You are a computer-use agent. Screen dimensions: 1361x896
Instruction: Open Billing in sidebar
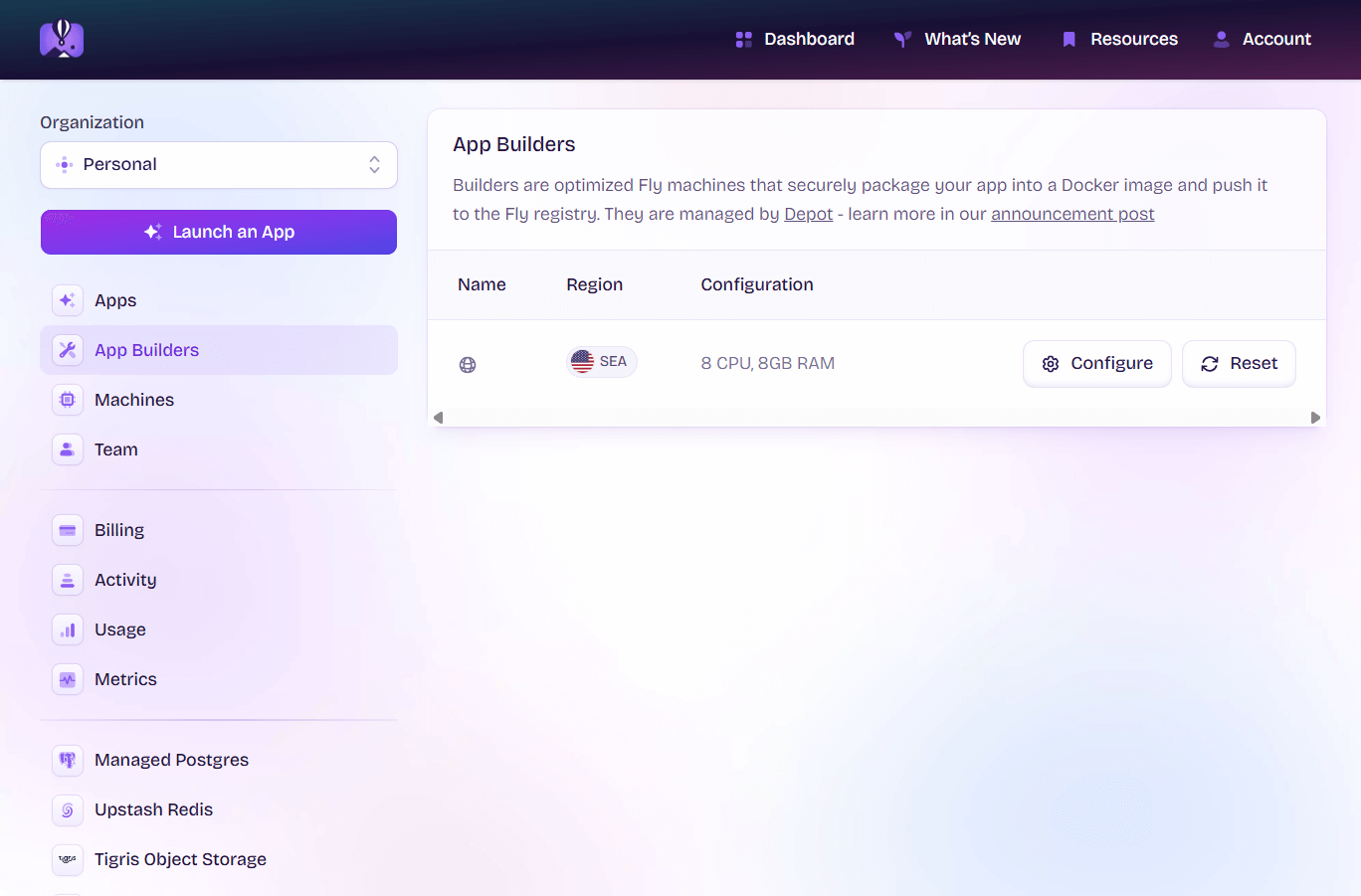[219, 530]
